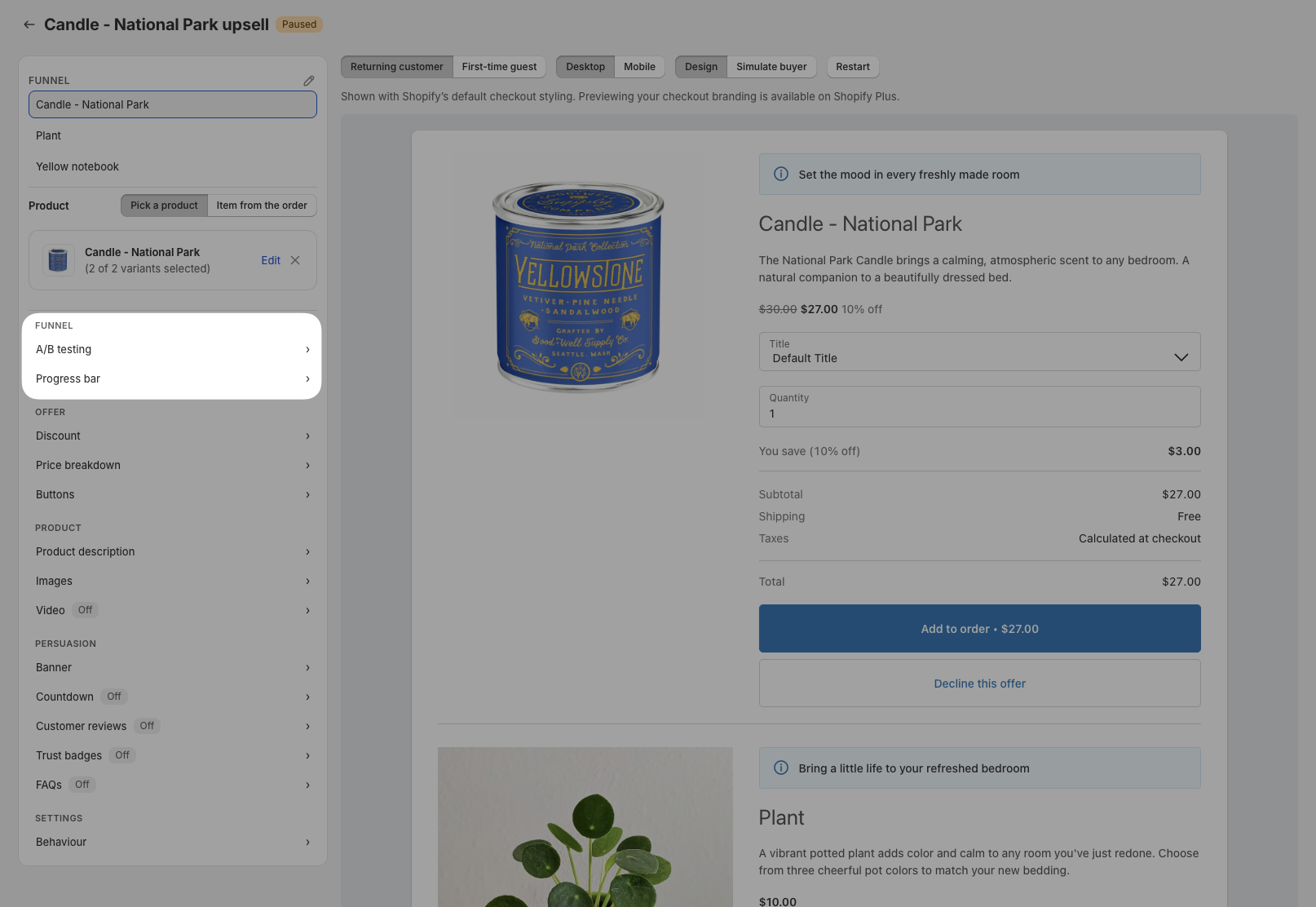Screen dimensions: 1316x907
Task: Select Desktop preview mode
Action: click(x=585, y=67)
